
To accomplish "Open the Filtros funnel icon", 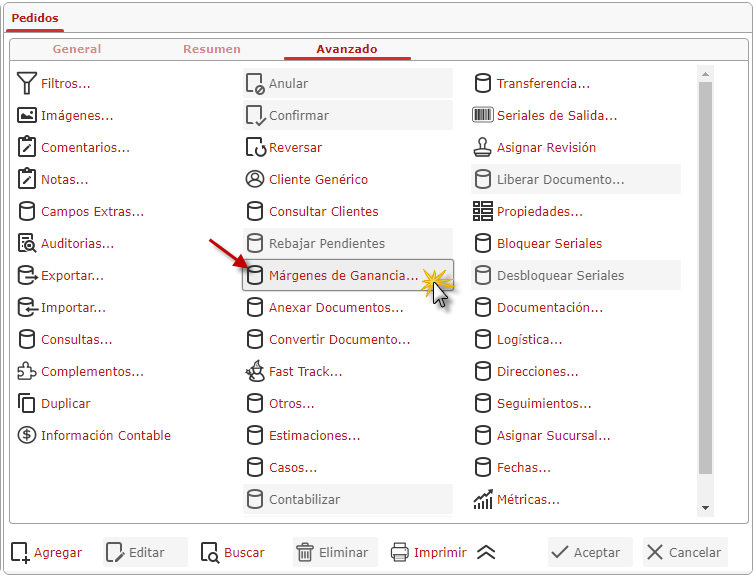I will coord(27,83).
